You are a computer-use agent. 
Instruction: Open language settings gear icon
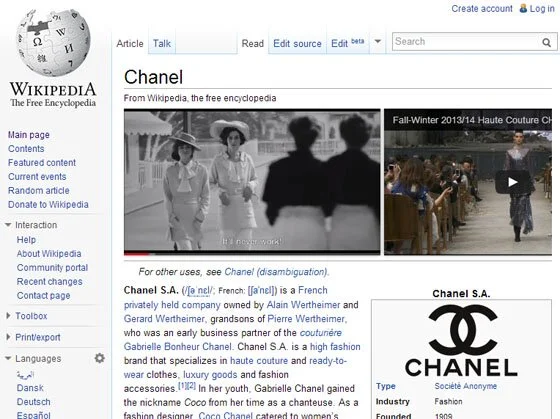100,358
